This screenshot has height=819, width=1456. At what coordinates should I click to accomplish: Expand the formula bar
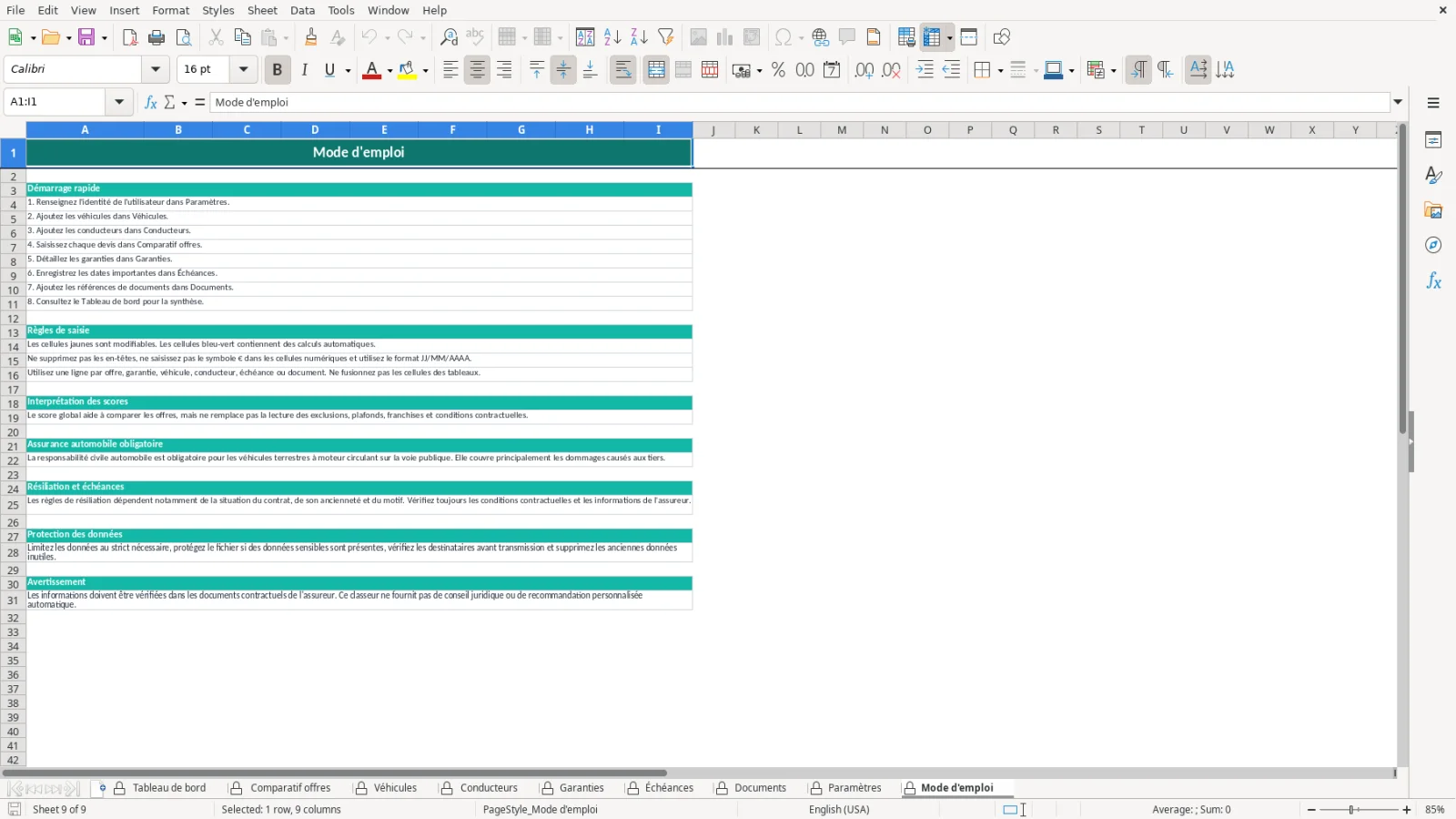[x=1399, y=102]
